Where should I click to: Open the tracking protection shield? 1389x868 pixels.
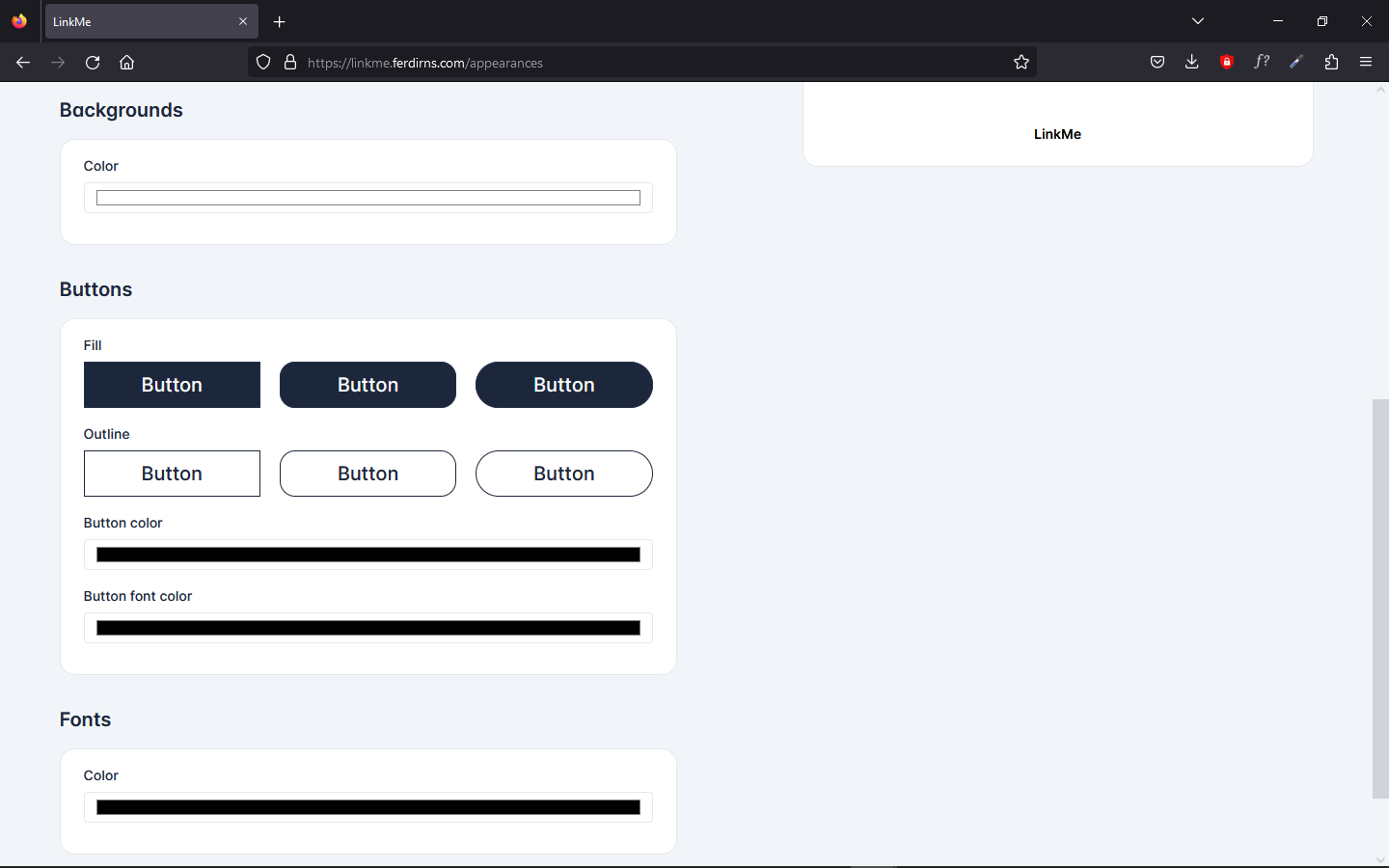pos(262,62)
